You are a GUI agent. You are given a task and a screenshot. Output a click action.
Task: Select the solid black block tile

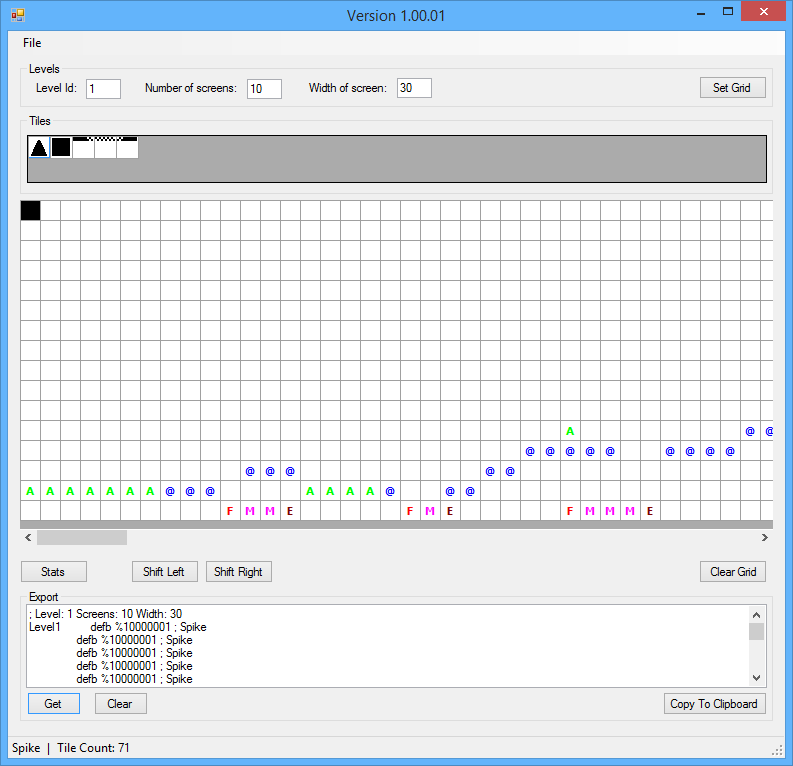click(x=61, y=147)
